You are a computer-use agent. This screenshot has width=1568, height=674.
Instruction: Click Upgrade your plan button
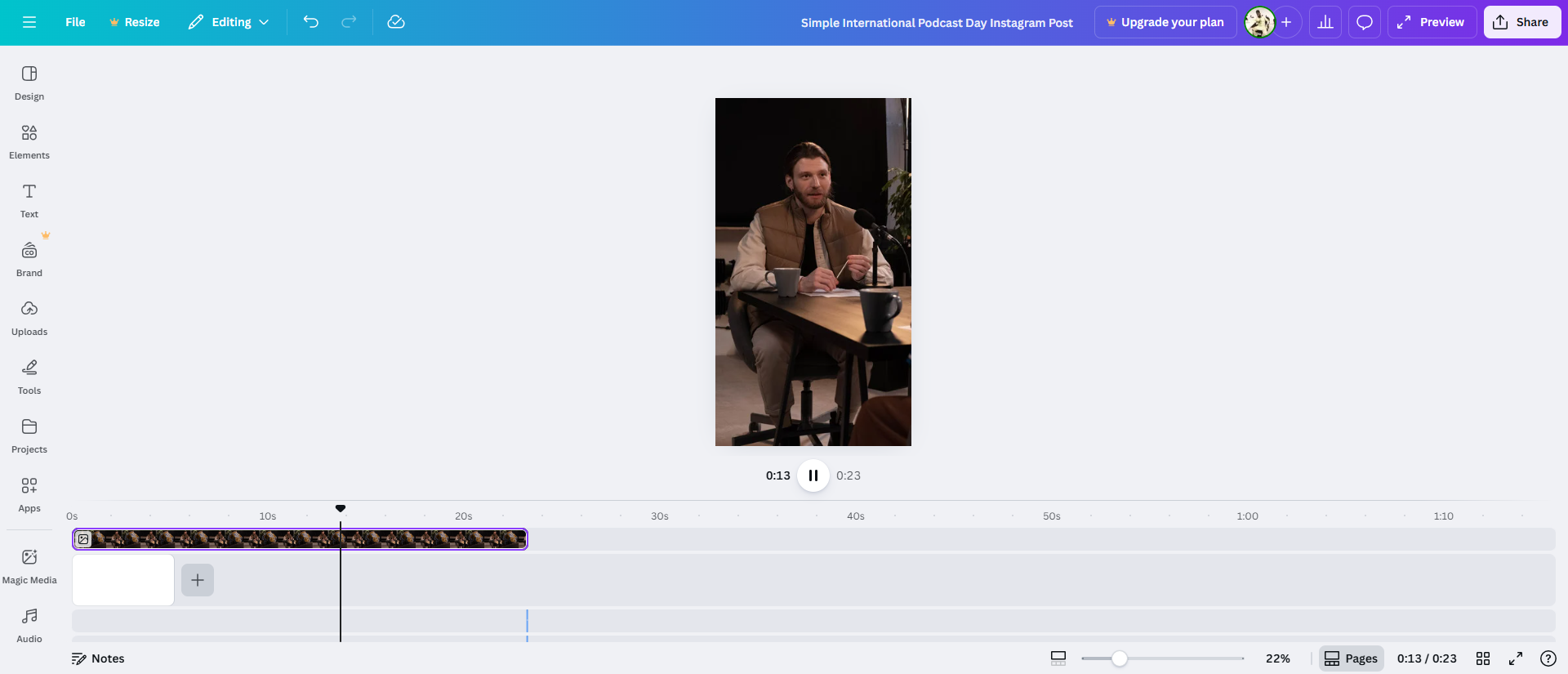pos(1165,22)
